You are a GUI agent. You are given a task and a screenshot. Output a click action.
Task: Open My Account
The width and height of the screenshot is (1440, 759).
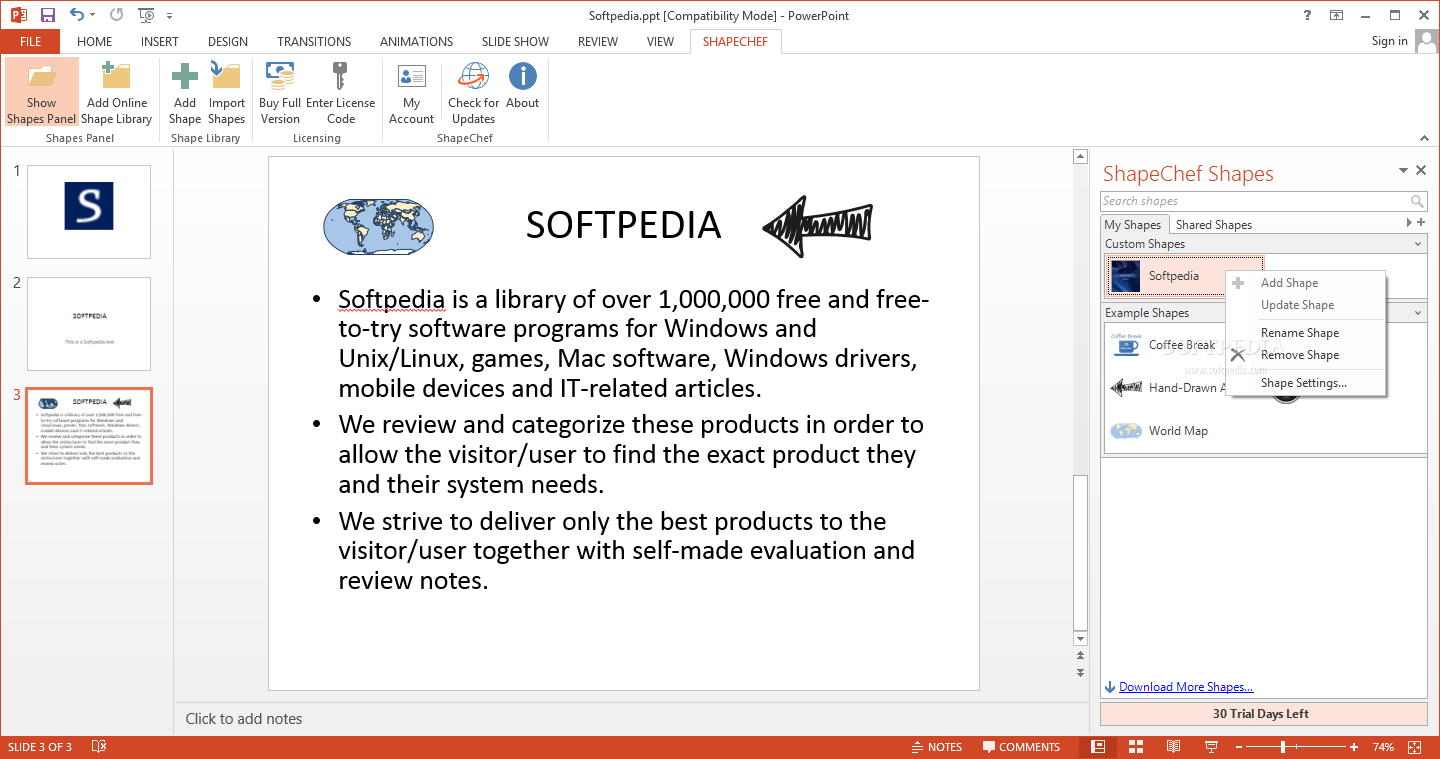412,92
